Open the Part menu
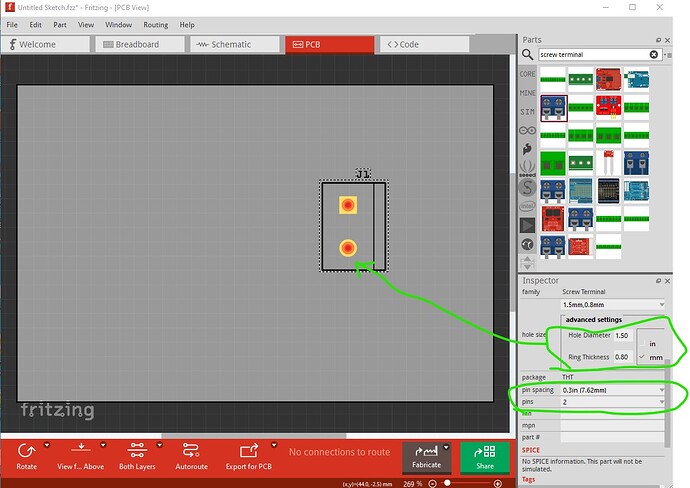 tap(60, 25)
